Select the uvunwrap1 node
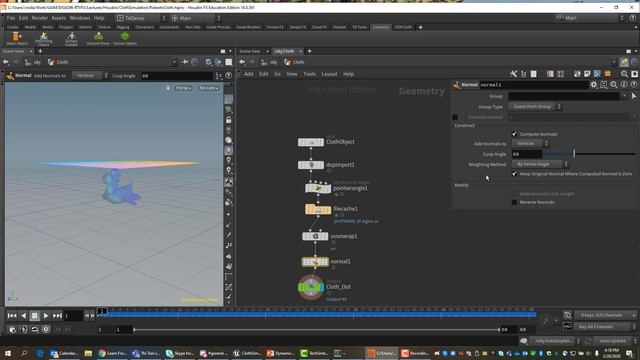 315,236
